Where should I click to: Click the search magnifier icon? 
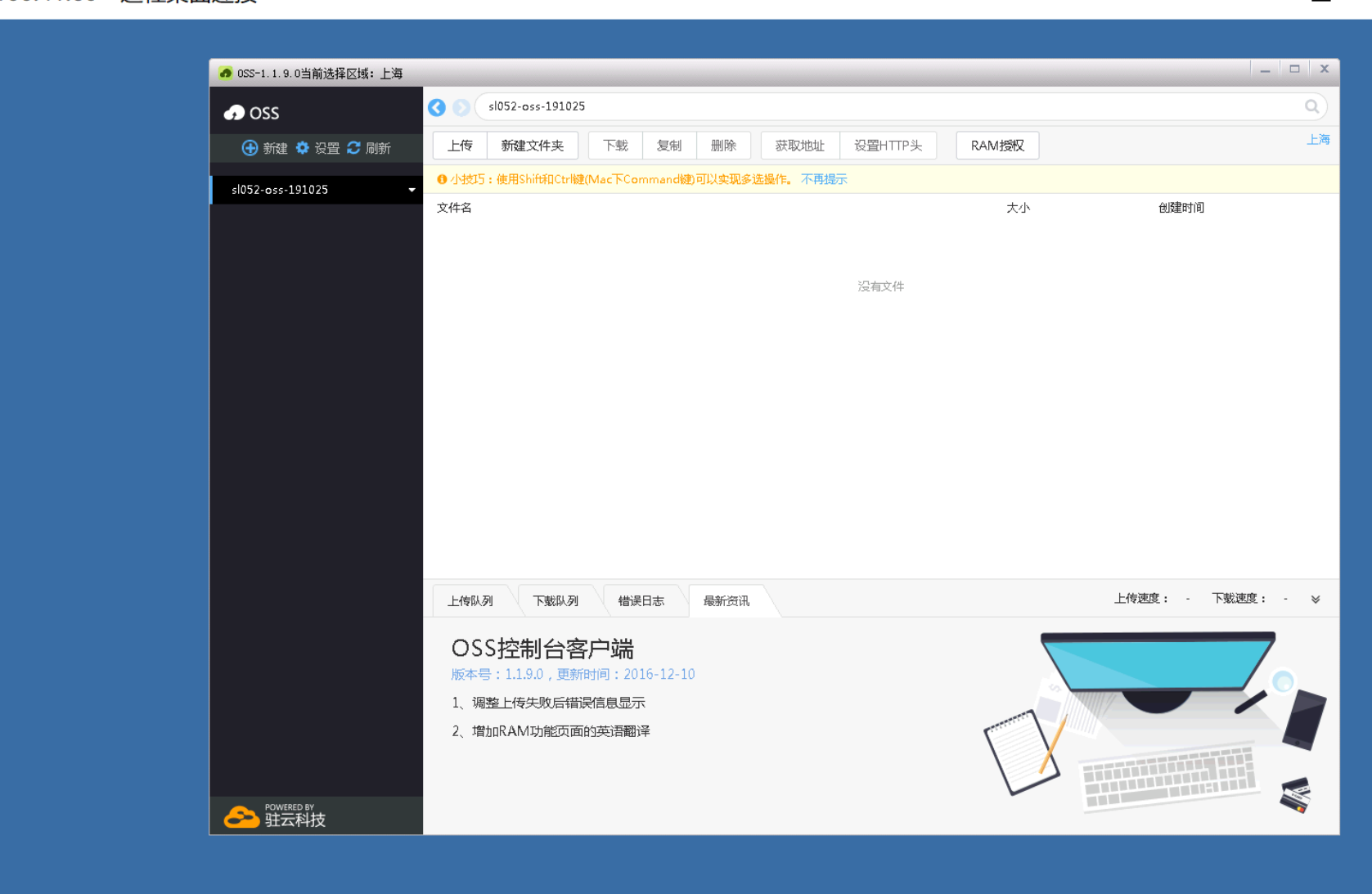1311,106
